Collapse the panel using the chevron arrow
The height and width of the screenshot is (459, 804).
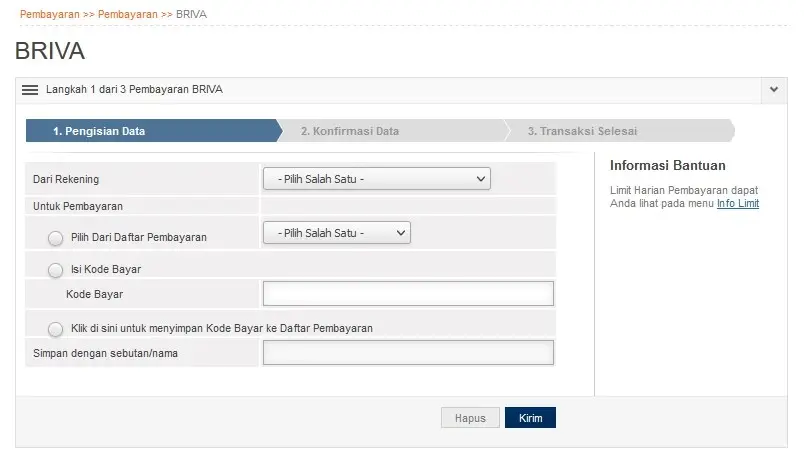[x=774, y=89]
